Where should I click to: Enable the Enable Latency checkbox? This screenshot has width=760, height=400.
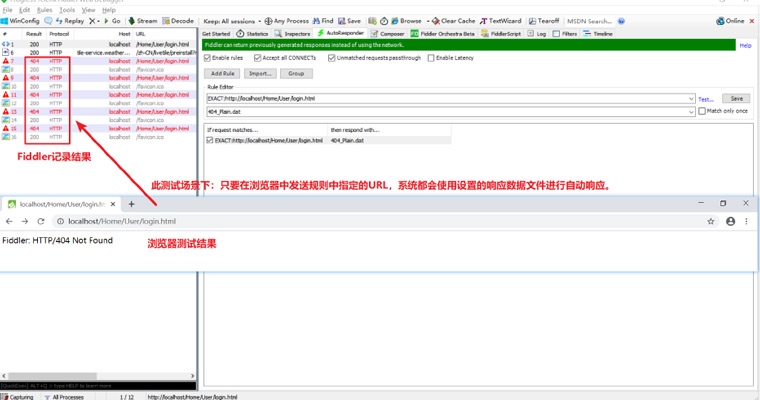point(431,58)
